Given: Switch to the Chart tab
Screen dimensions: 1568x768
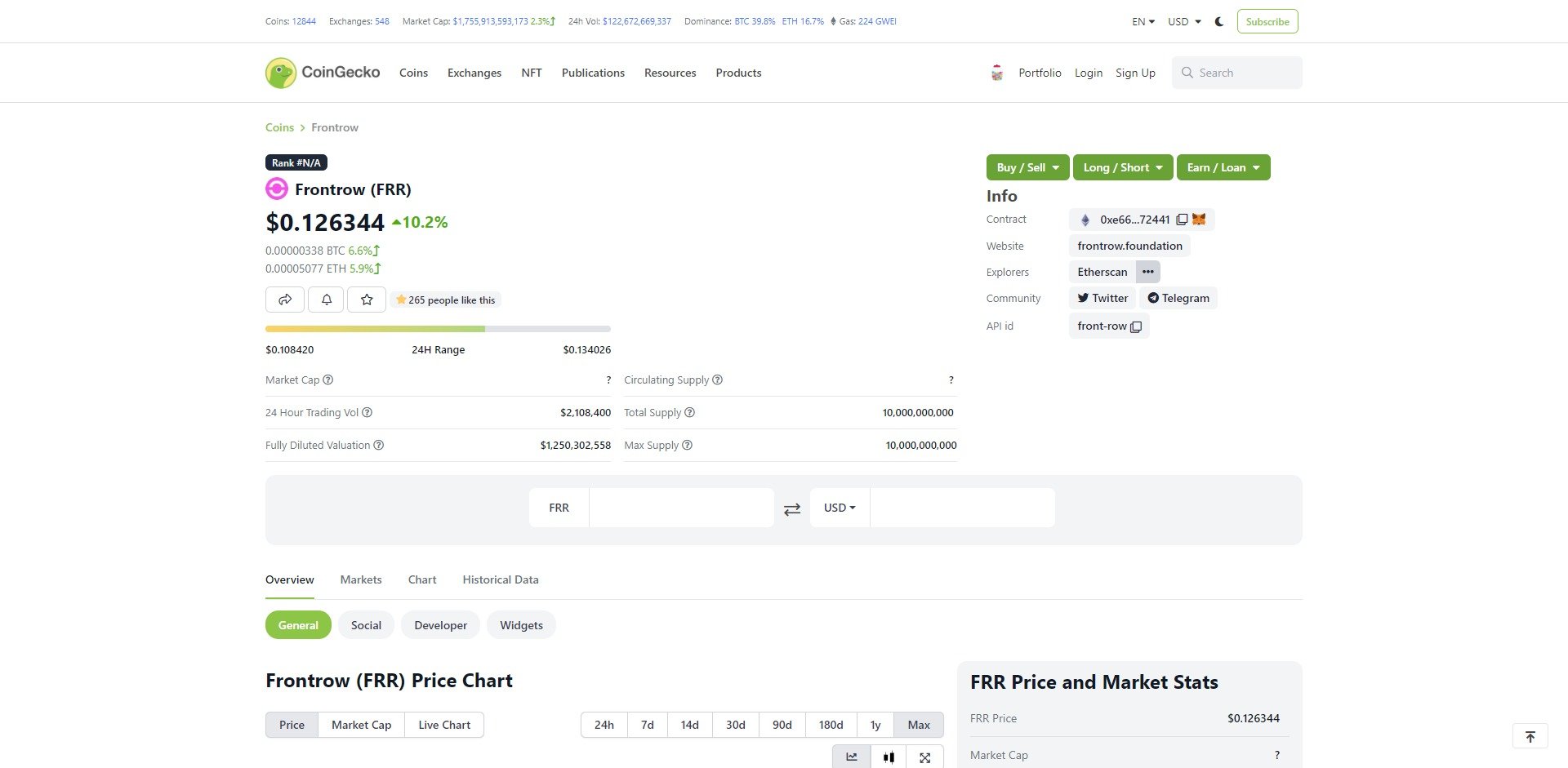Looking at the screenshot, I should point(422,579).
